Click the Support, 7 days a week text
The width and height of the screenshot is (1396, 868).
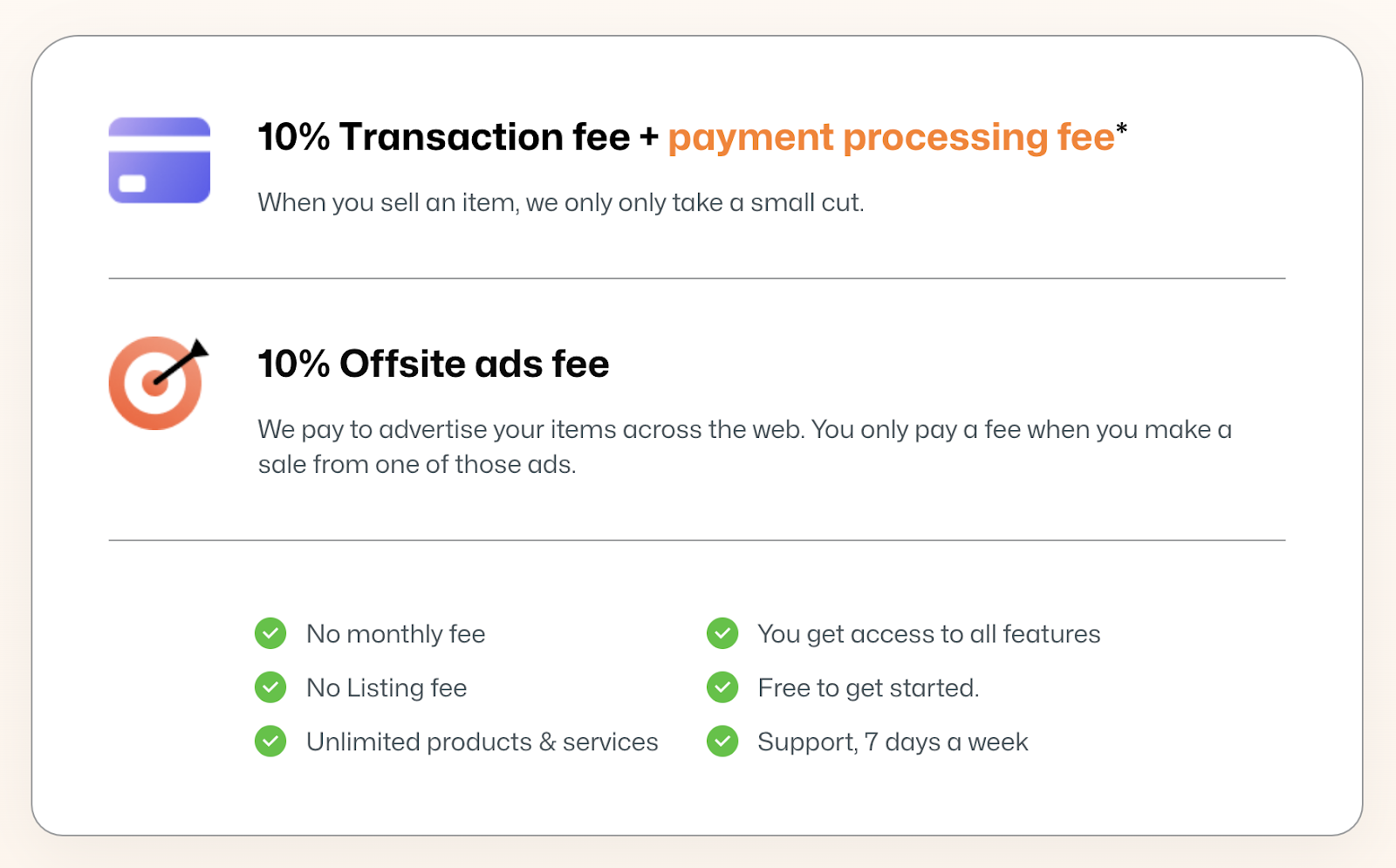point(893,742)
